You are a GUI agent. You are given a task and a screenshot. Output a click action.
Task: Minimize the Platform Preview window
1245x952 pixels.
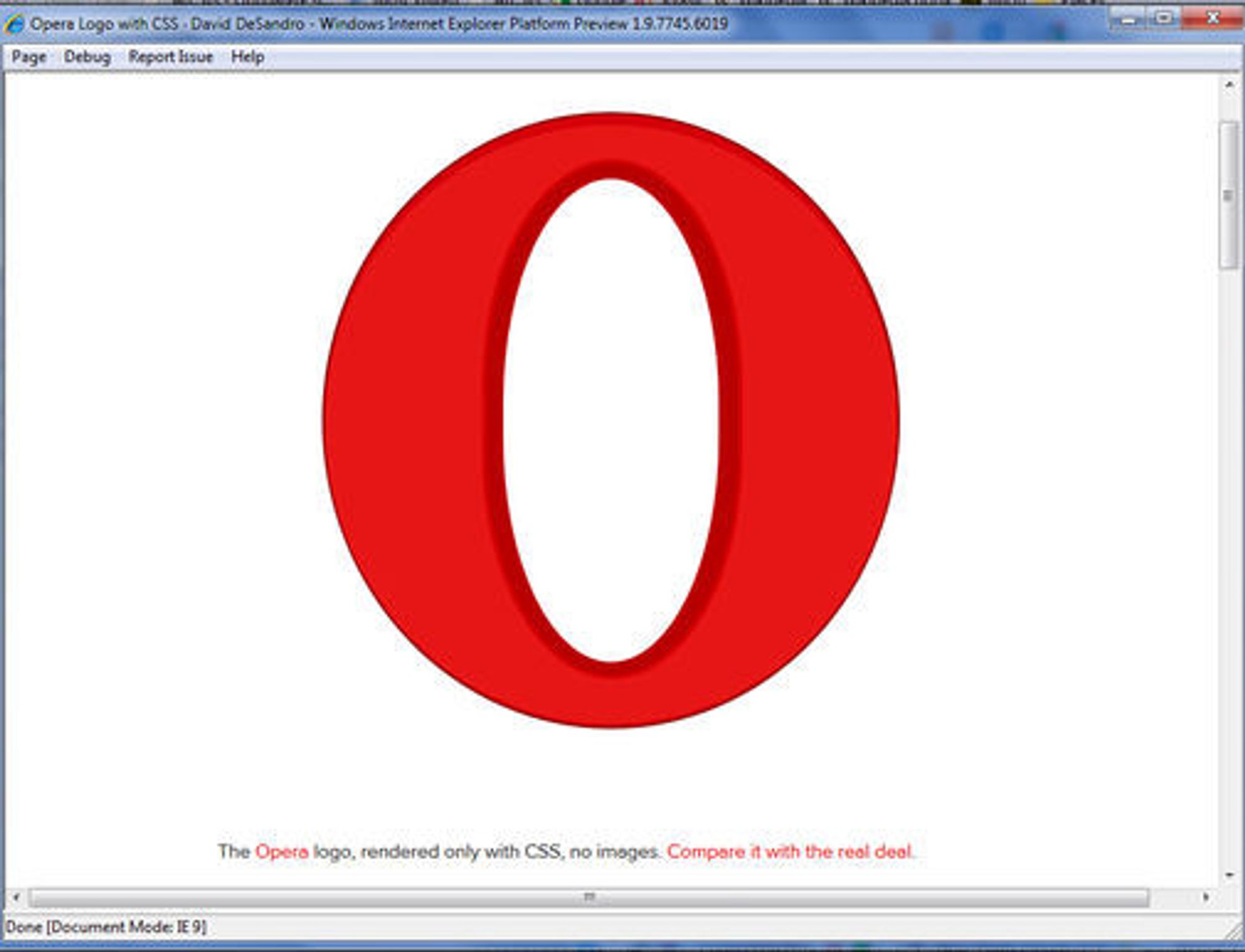[1128, 20]
